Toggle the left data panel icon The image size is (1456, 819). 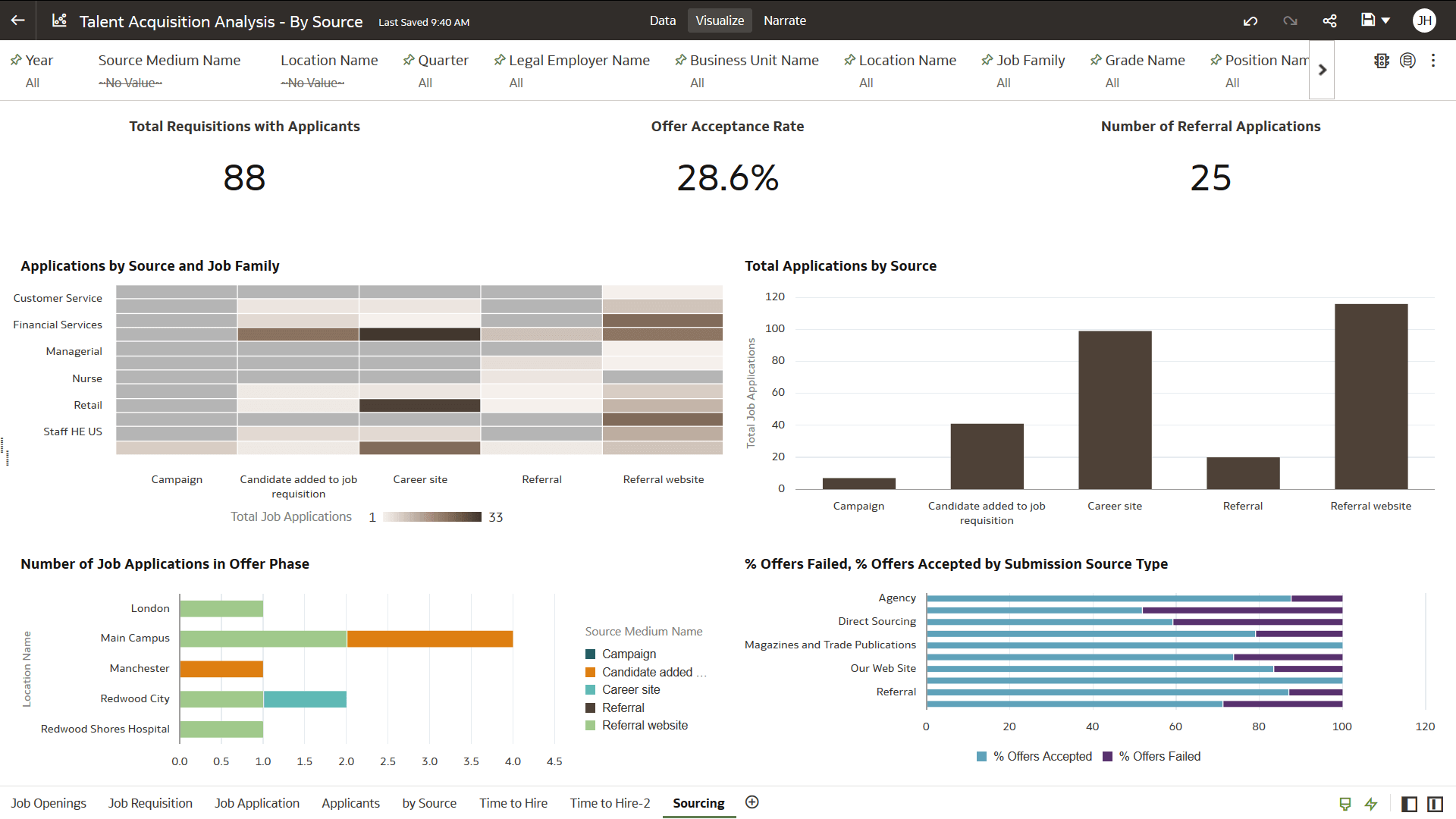[1409, 804]
